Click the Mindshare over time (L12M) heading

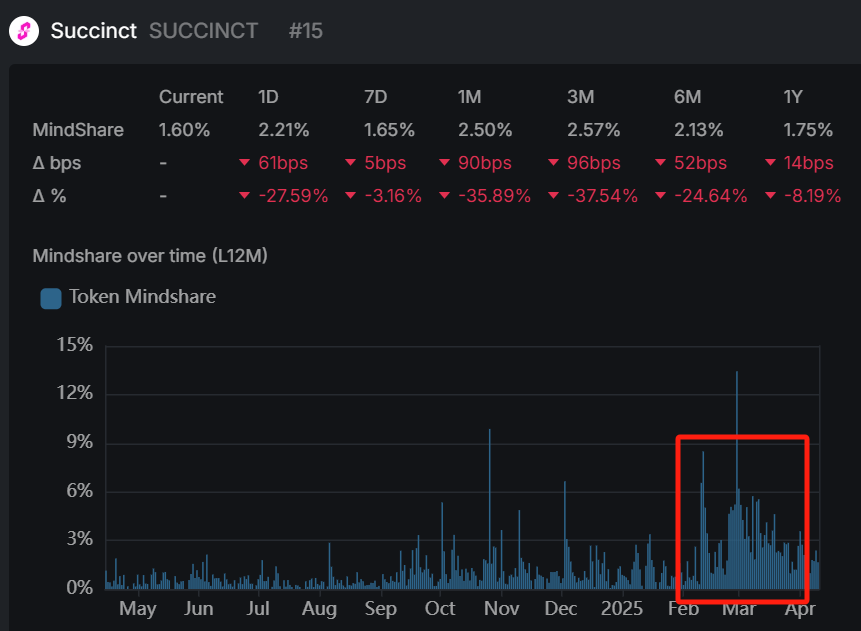[x=150, y=256]
